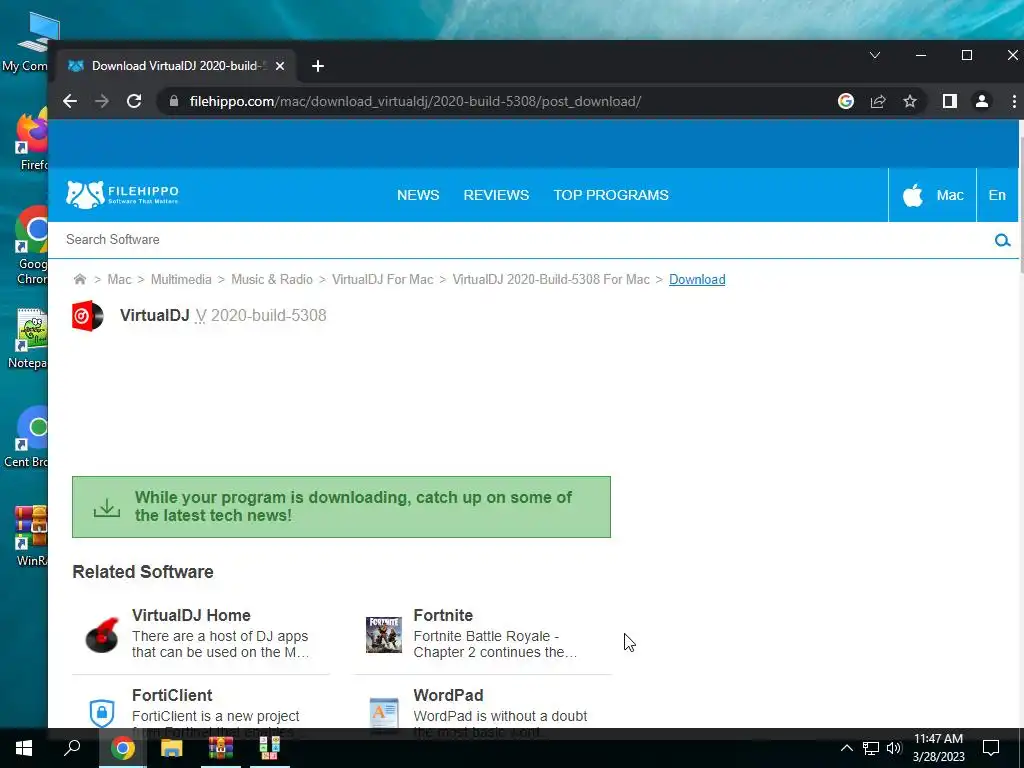The height and width of the screenshot is (768, 1024).
Task: Open TOP PROGRAMS section
Action: tap(611, 195)
